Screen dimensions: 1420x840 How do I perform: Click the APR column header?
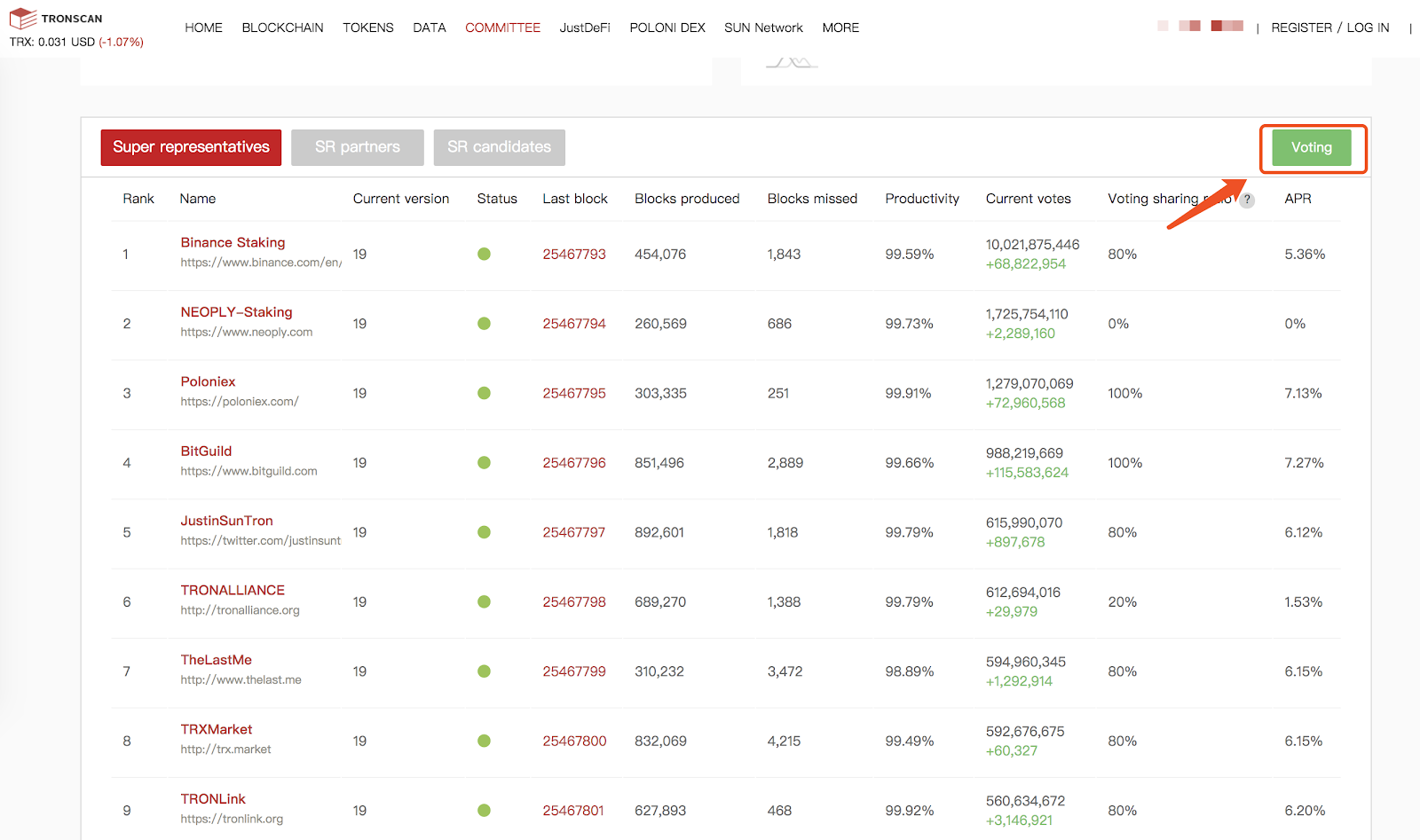pos(1298,199)
